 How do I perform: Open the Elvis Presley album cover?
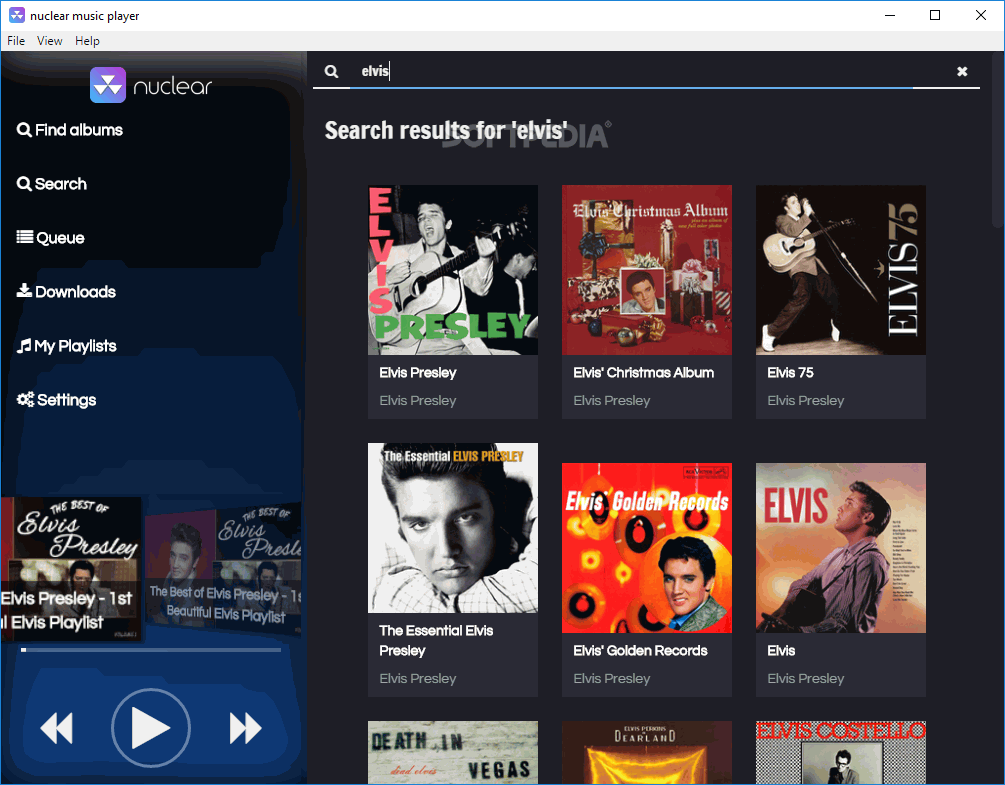[453, 270]
